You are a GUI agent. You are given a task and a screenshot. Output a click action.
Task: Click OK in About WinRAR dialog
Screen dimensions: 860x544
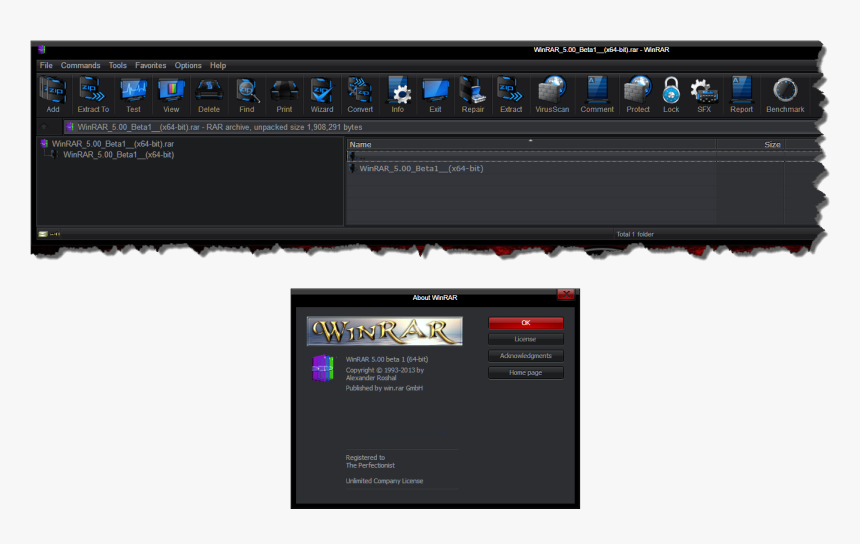point(525,323)
